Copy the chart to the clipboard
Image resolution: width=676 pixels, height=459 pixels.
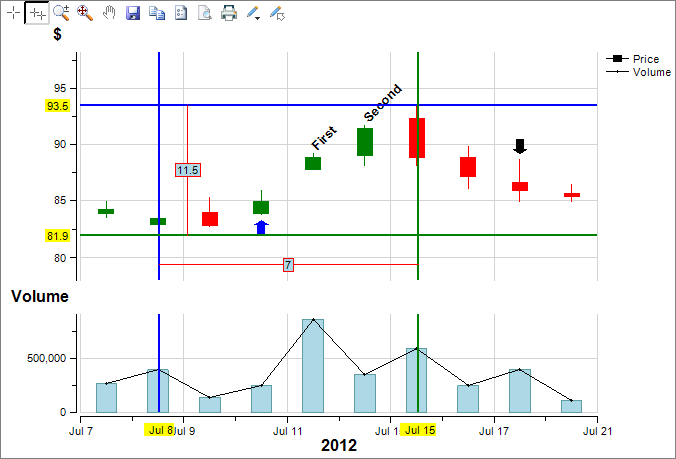(x=157, y=13)
